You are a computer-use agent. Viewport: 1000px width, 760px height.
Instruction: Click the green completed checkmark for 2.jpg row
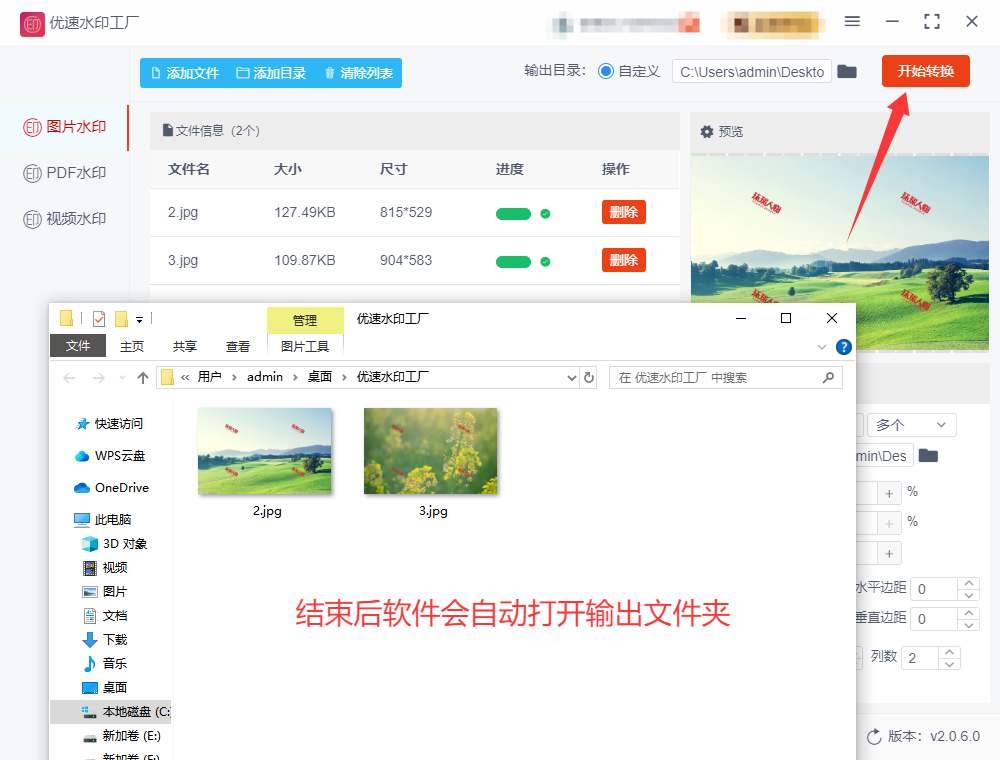(545, 214)
